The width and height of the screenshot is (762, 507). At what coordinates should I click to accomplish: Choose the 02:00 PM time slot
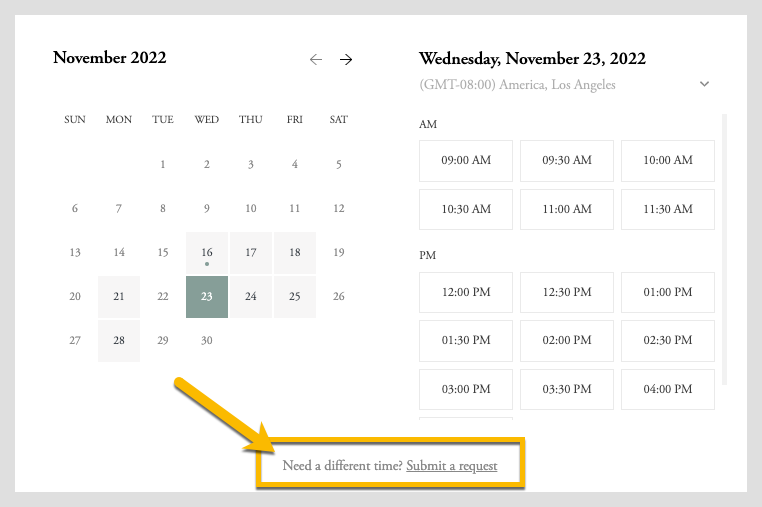click(x=567, y=341)
